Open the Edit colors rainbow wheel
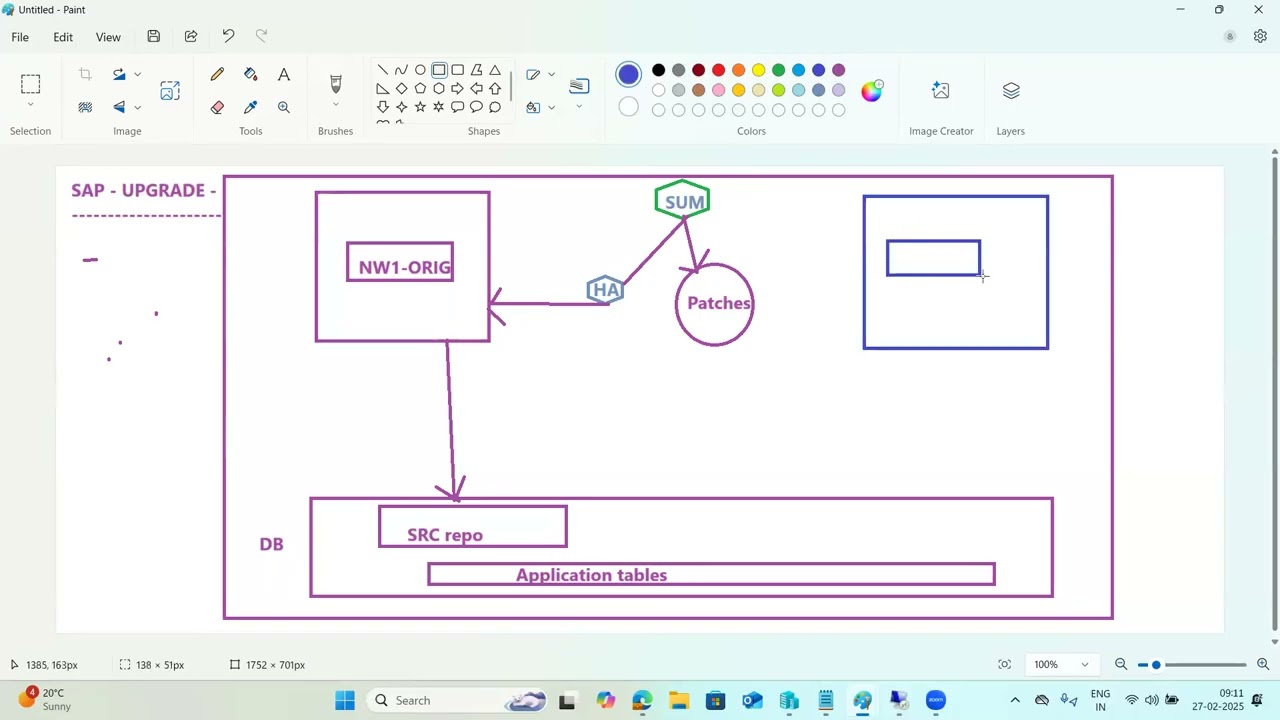 [872, 91]
